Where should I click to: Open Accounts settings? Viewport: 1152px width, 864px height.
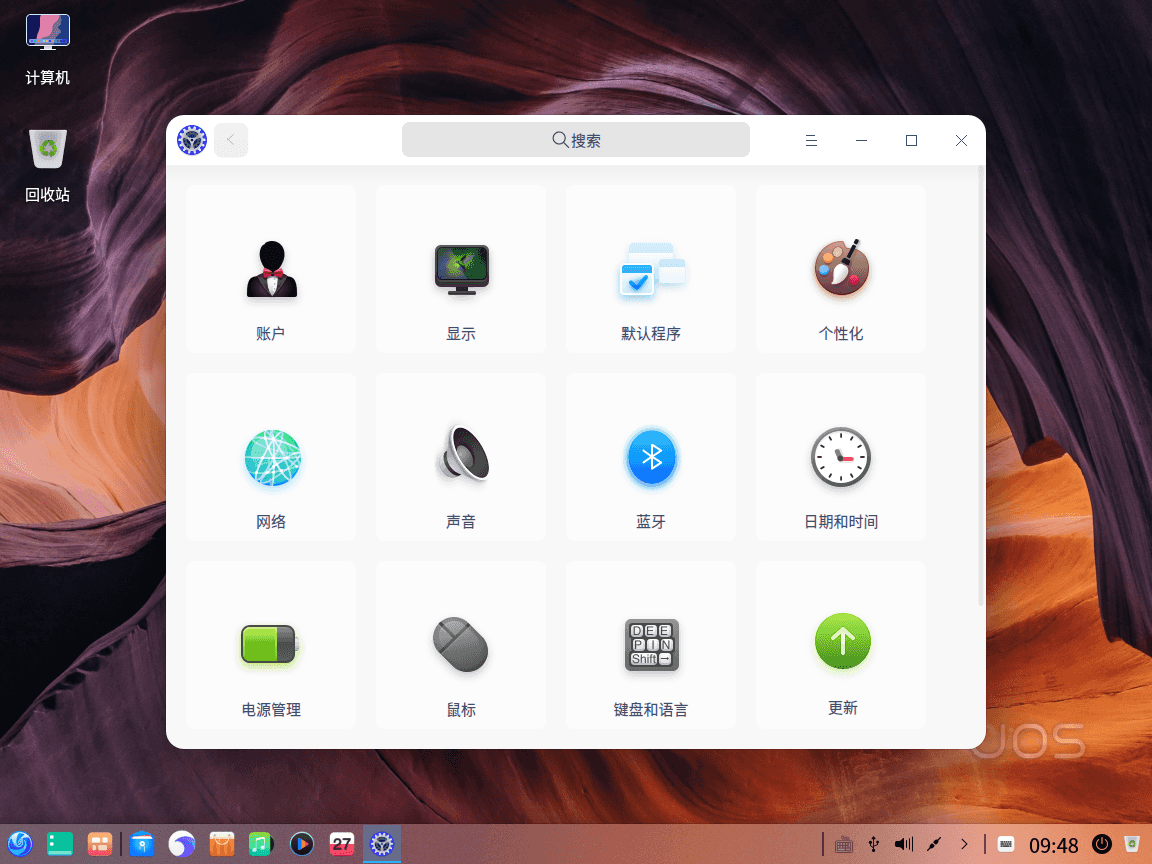coord(270,269)
